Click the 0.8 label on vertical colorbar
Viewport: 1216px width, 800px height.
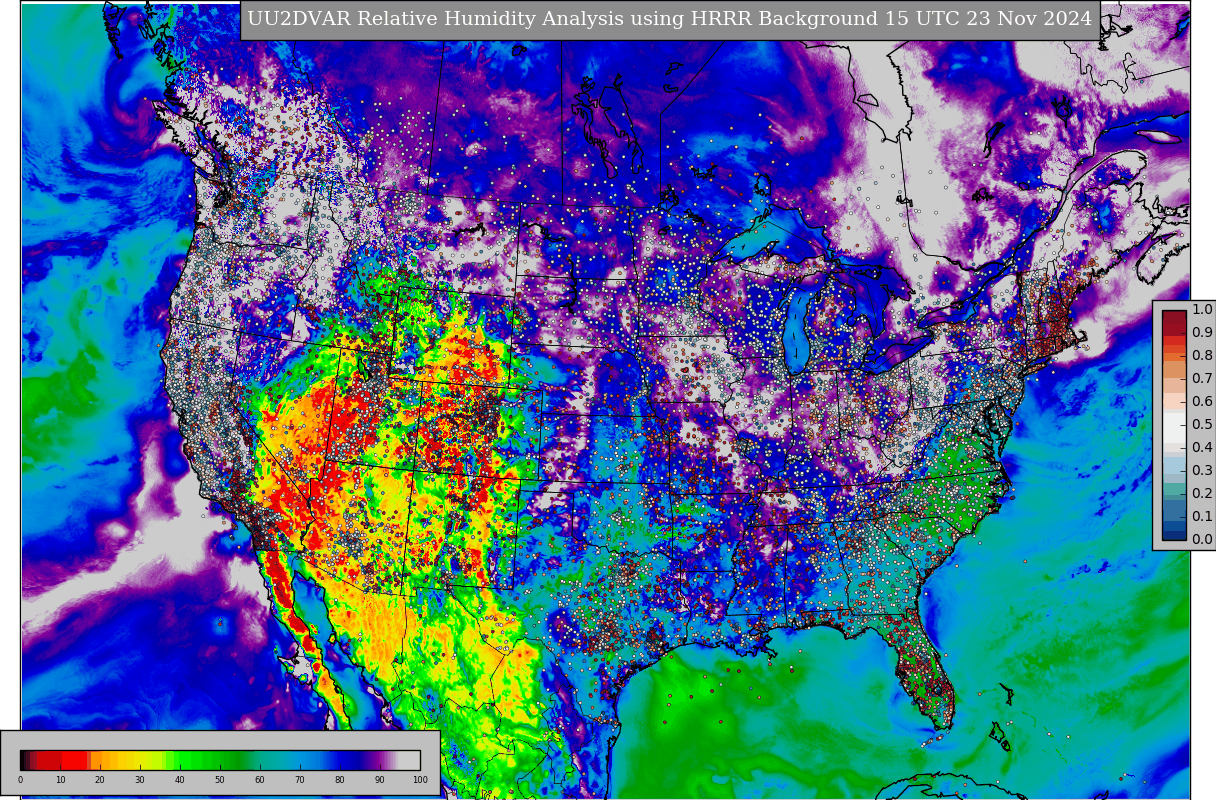(1201, 356)
